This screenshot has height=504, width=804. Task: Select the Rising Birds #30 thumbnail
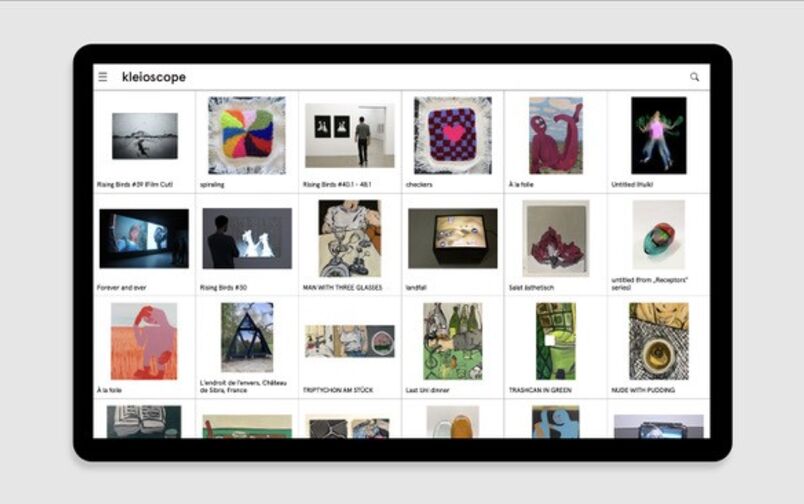coord(247,238)
